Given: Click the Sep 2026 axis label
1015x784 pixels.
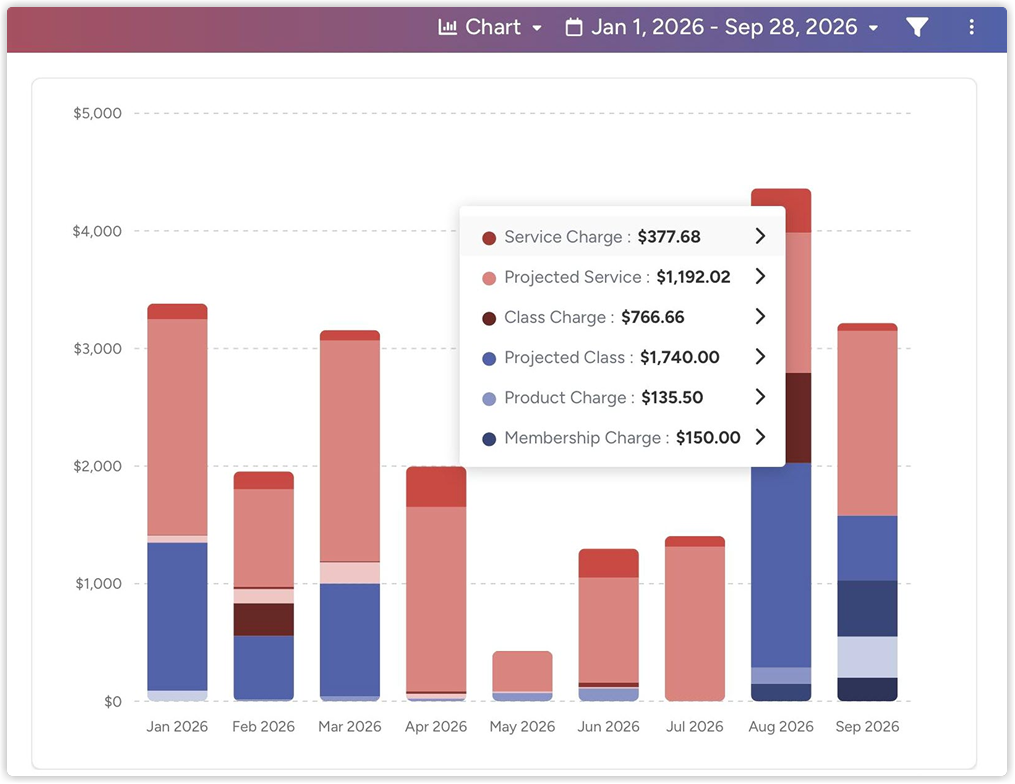Looking at the screenshot, I should click(867, 726).
